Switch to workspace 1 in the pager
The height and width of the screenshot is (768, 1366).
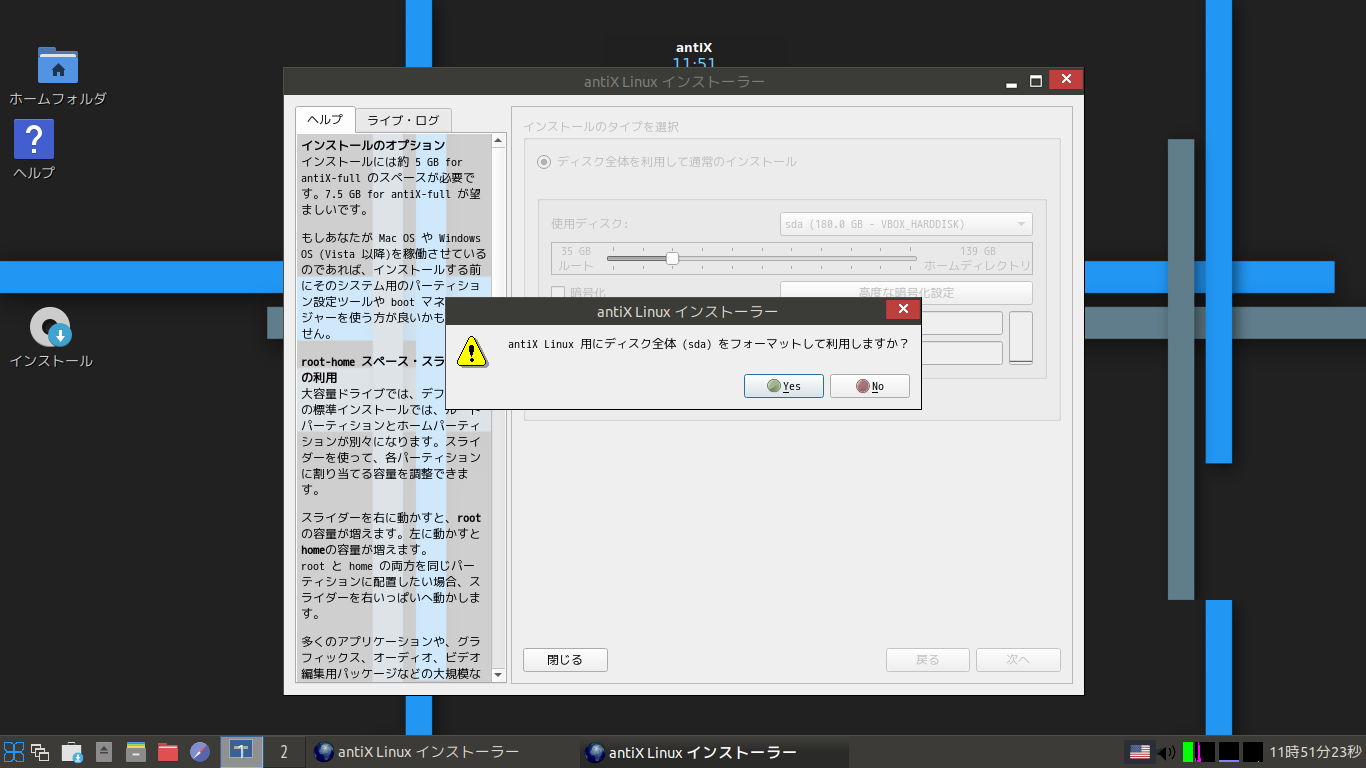[241, 751]
